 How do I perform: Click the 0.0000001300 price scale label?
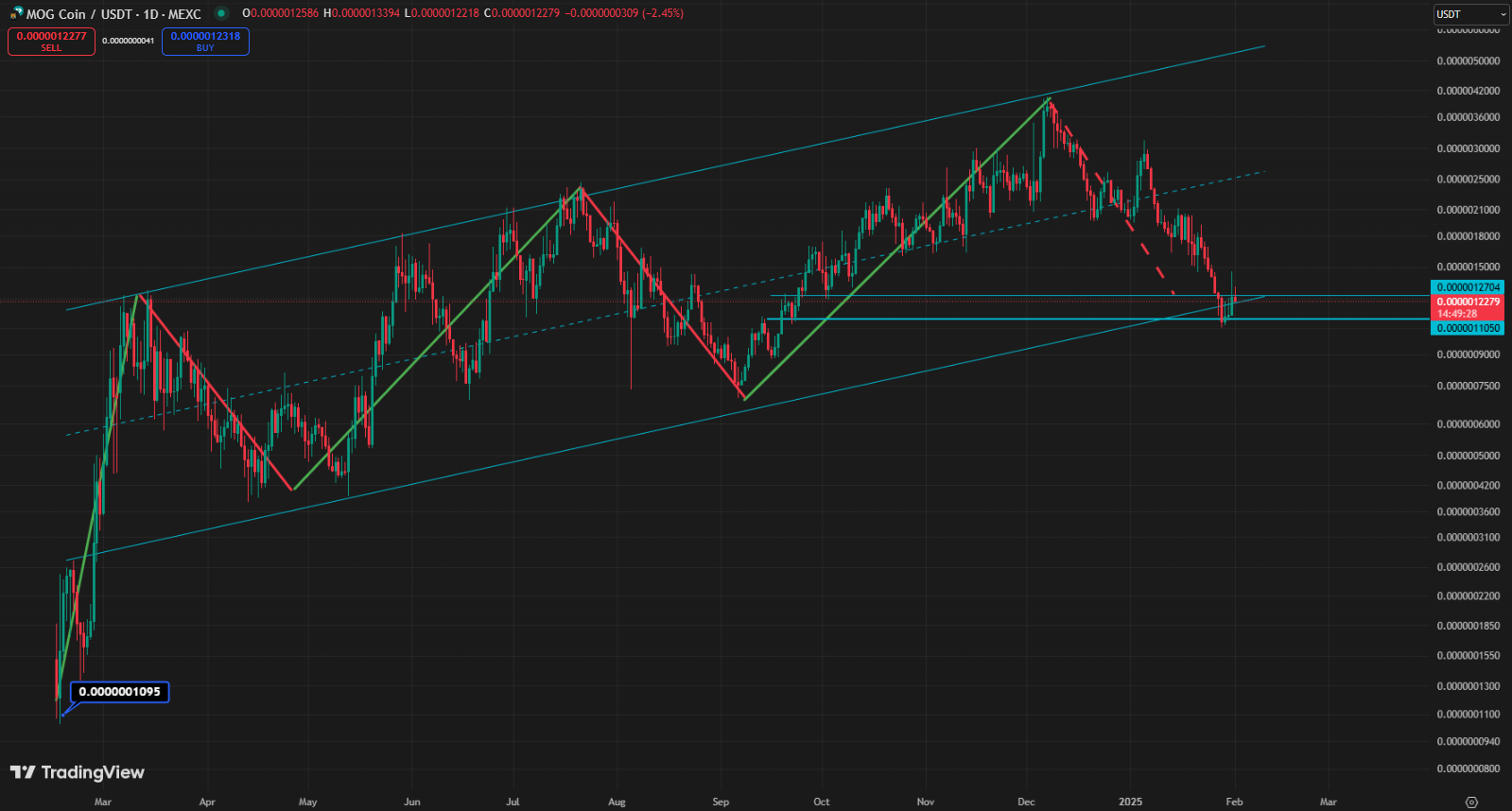pos(1469,687)
